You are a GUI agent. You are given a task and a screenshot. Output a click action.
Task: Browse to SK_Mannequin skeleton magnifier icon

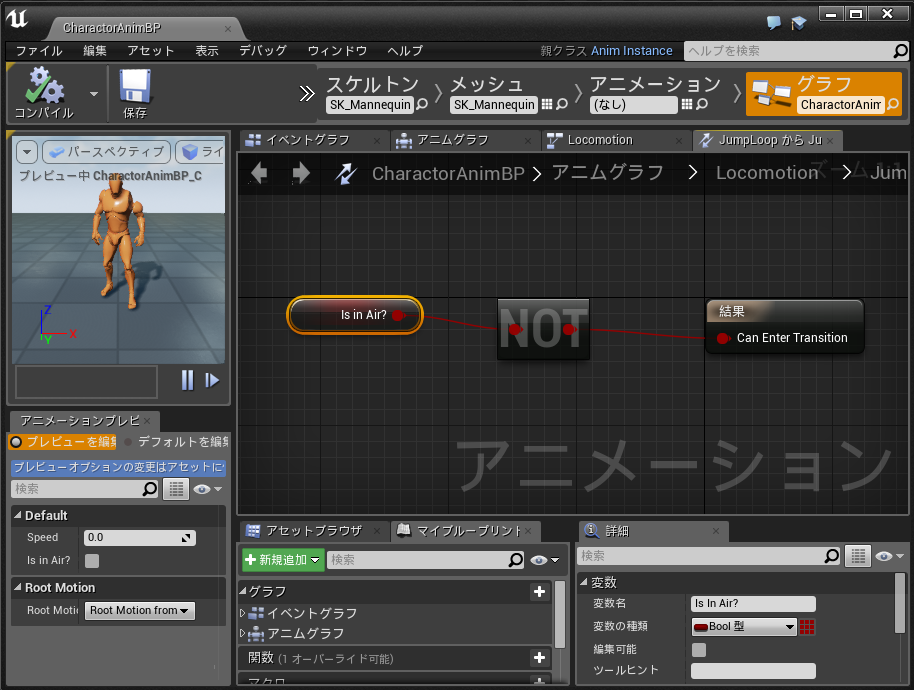point(422,104)
